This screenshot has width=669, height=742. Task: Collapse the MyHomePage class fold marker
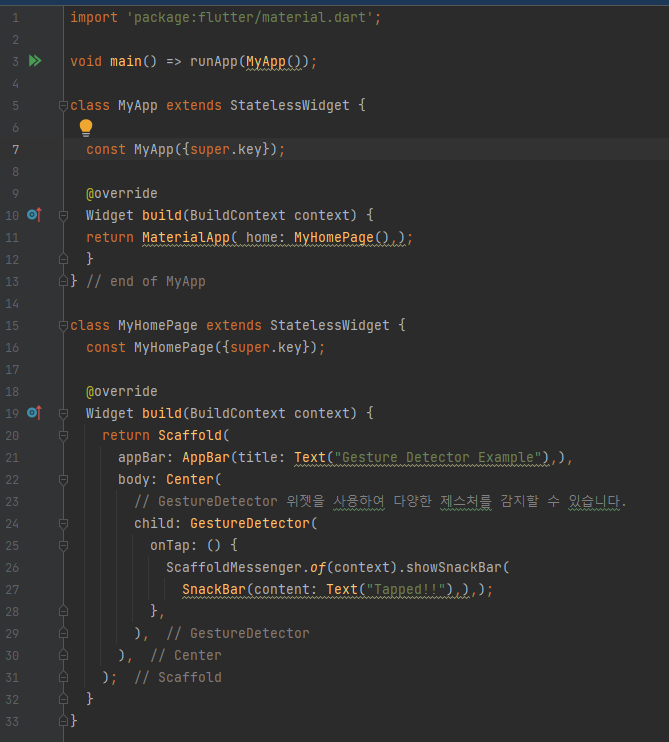point(63,326)
